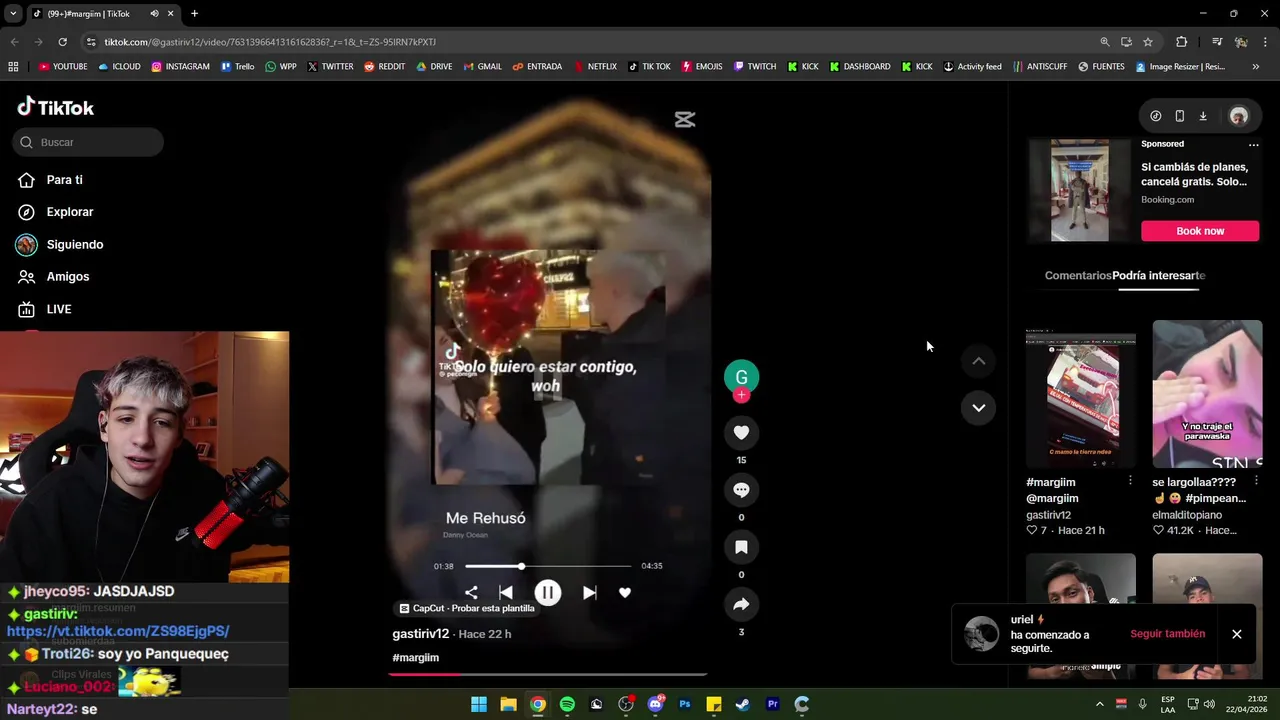The image size is (1280, 720).
Task: Open Spotify from the taskbar
Action: pyautogui.click(x=567, y=704)
